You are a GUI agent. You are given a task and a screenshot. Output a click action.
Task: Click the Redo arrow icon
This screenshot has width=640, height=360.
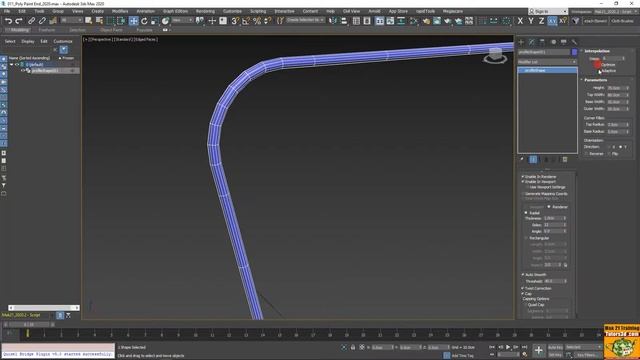pyautogui.click(x=19, y=21)
